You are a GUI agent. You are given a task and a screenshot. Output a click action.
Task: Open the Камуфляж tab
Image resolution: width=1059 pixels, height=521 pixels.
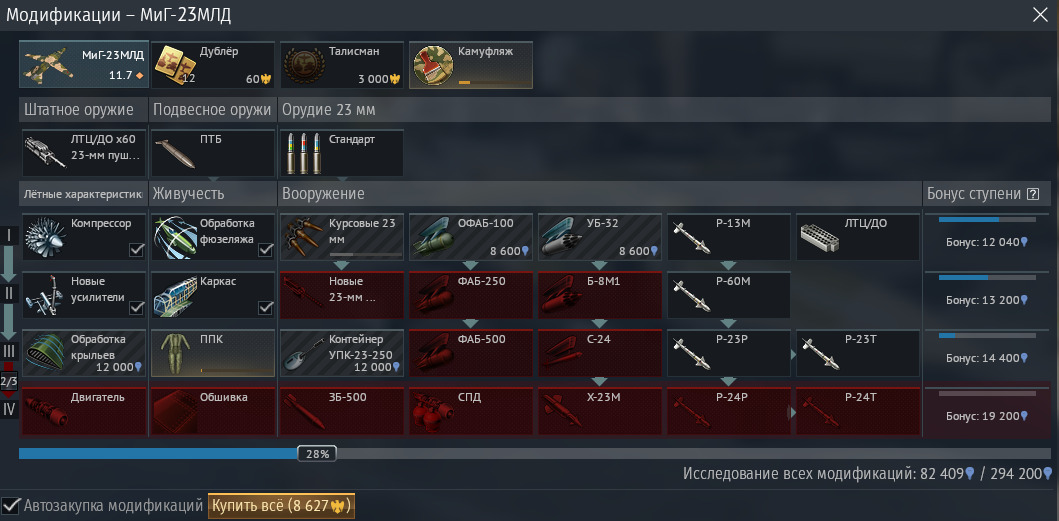click(471, 65)
